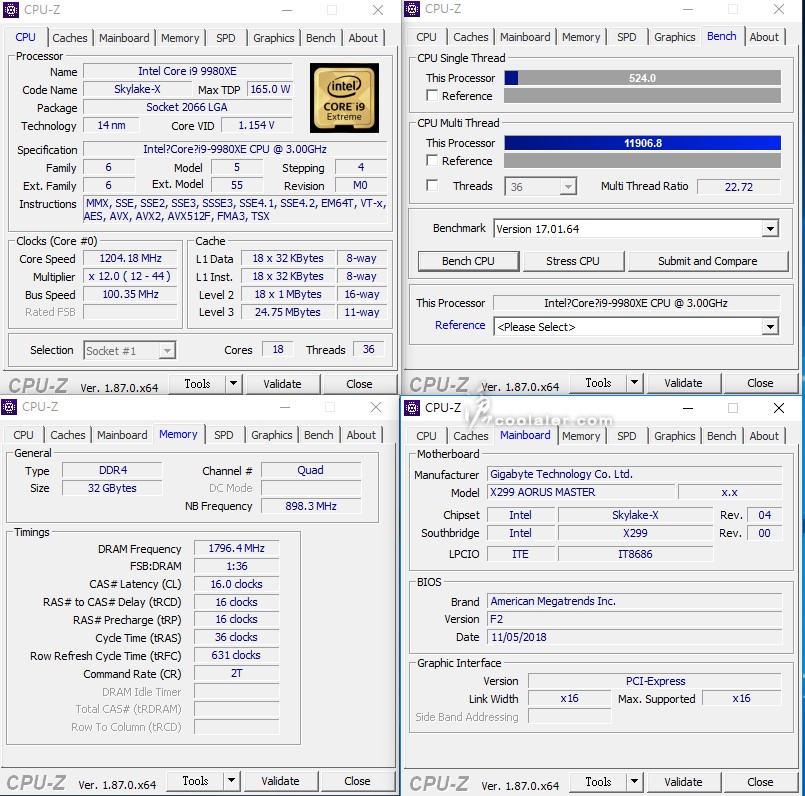Click the Bench CPU button

pyautogui.click(x=468, y=261)
